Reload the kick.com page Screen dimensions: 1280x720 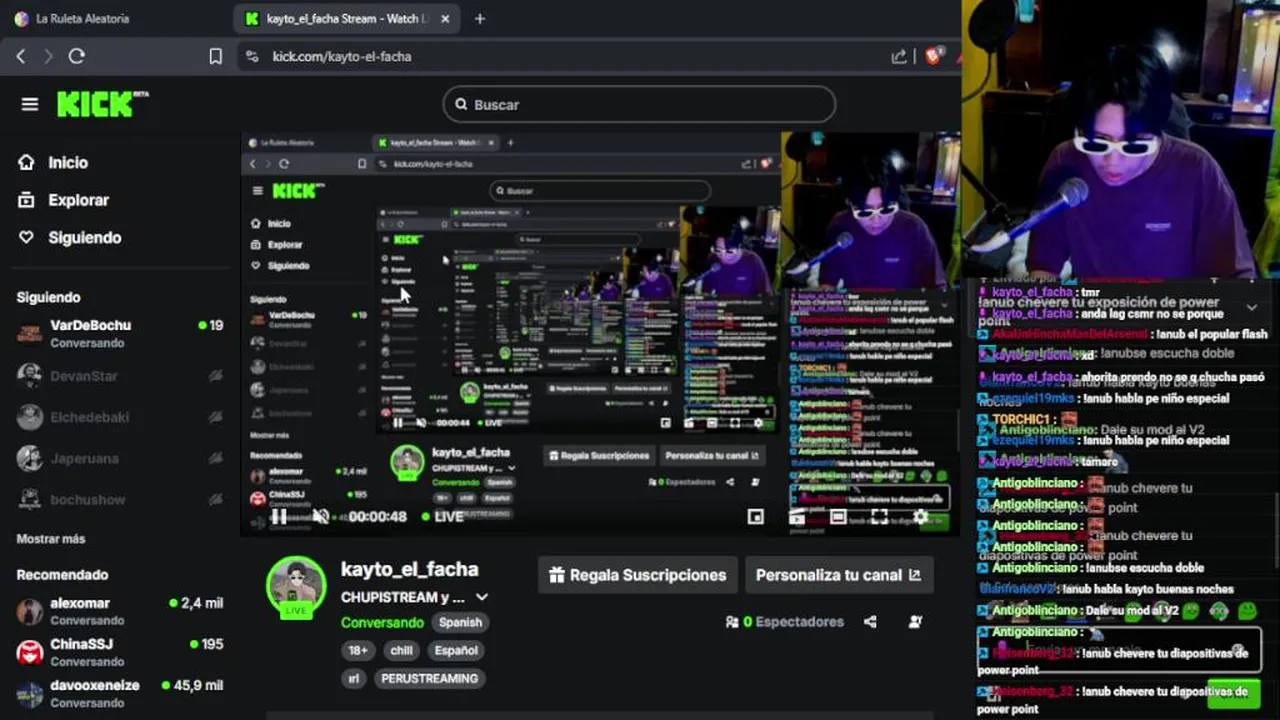coord(76,57)
